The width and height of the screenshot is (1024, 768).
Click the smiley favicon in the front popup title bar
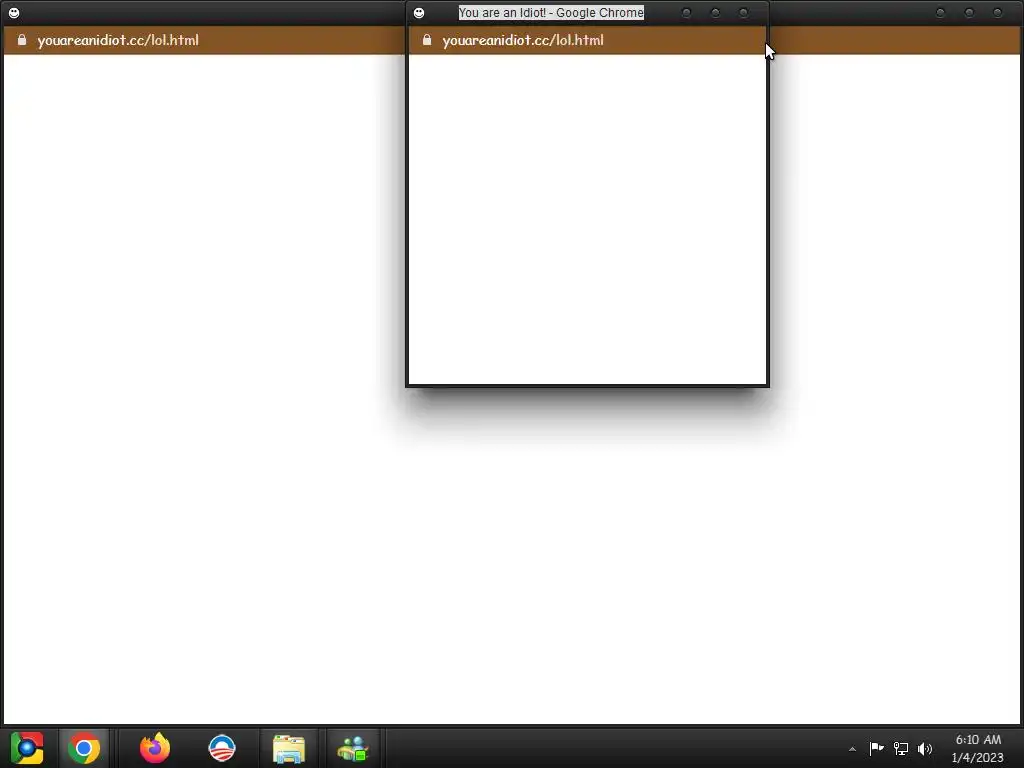[419, 12]
